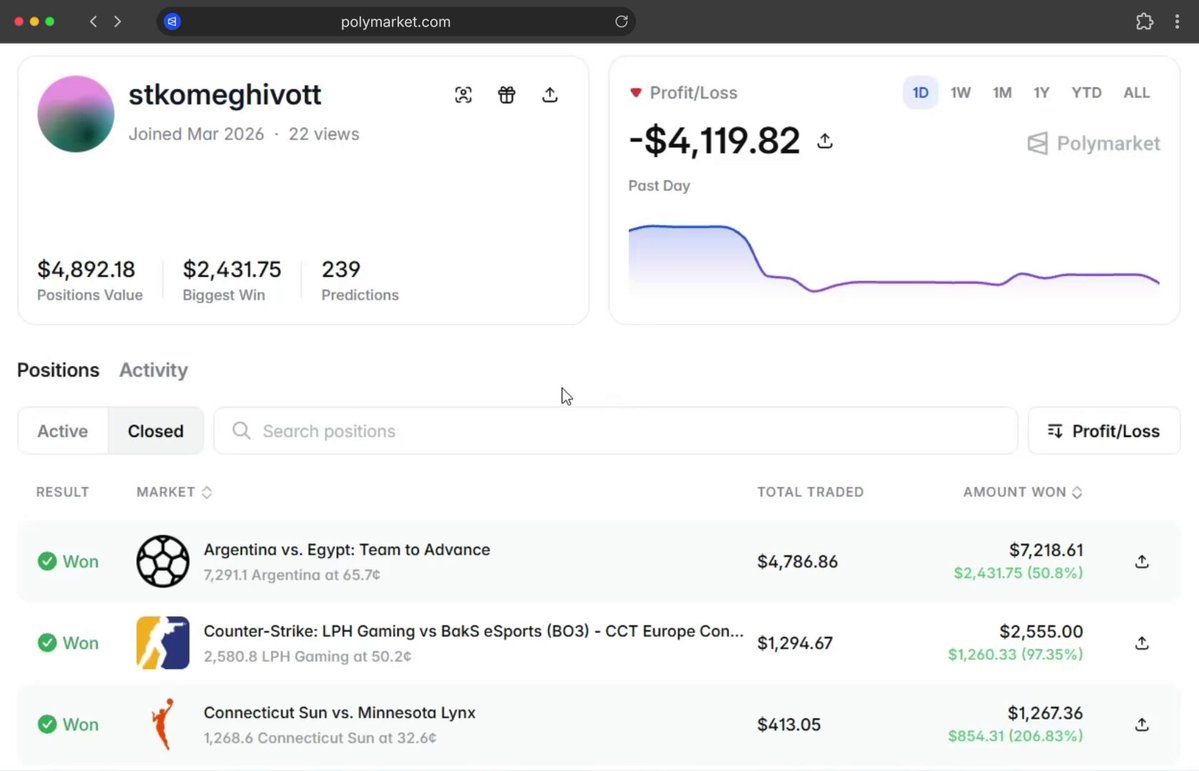This screenshot has height=771, width=1199.
Task: Click the soccer ball market icon
Action: click(163, 561)
